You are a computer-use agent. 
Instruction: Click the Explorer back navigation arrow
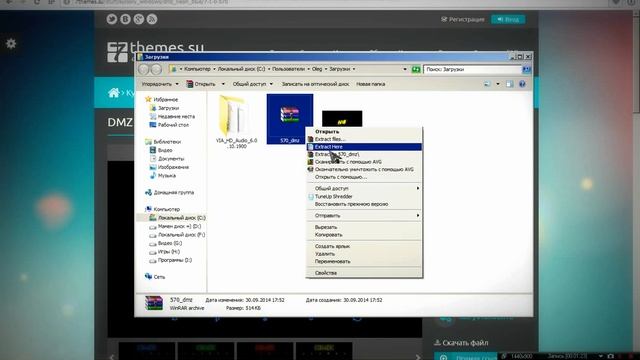point(144,69)
